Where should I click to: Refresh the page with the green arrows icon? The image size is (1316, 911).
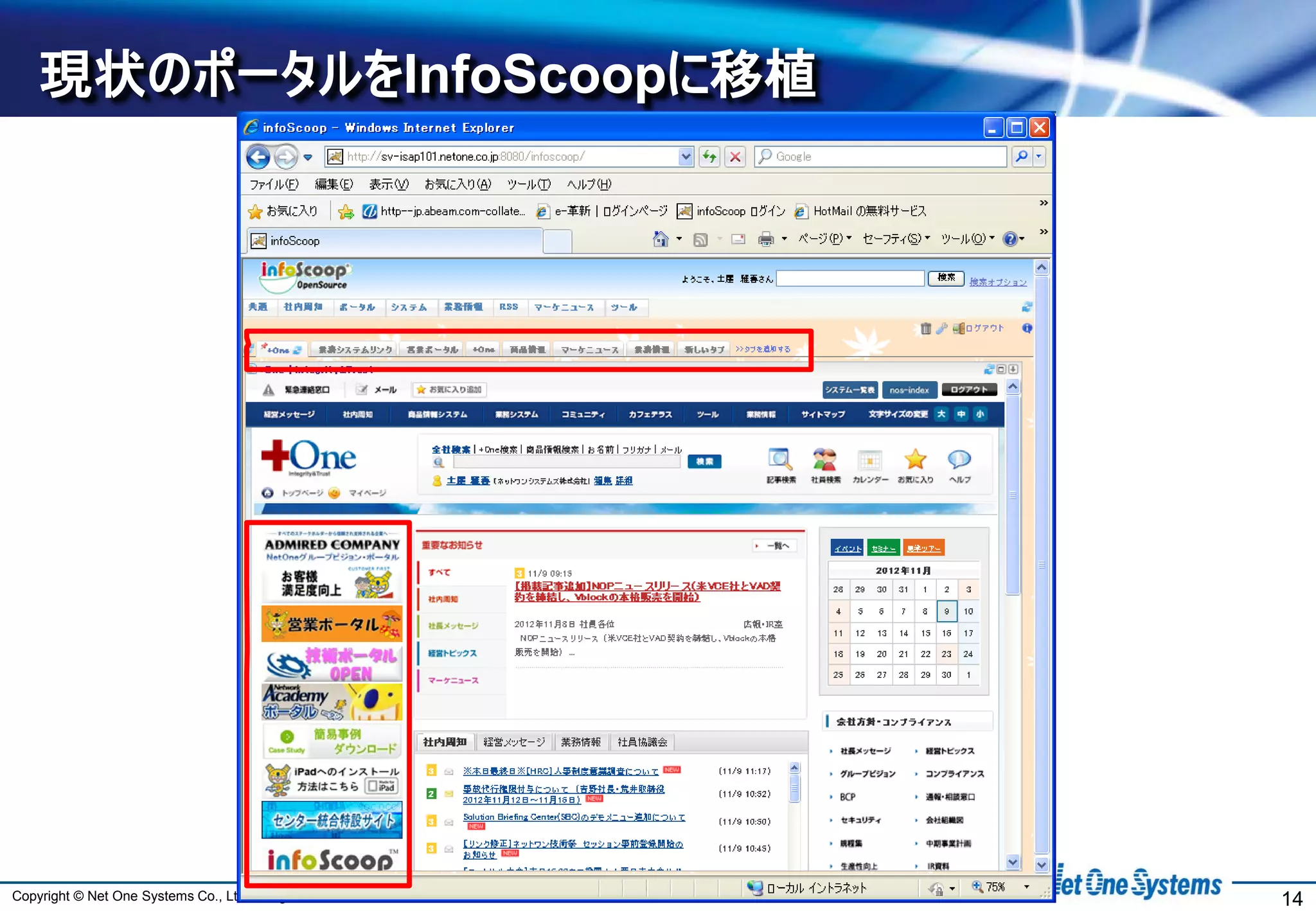[709, 156]
